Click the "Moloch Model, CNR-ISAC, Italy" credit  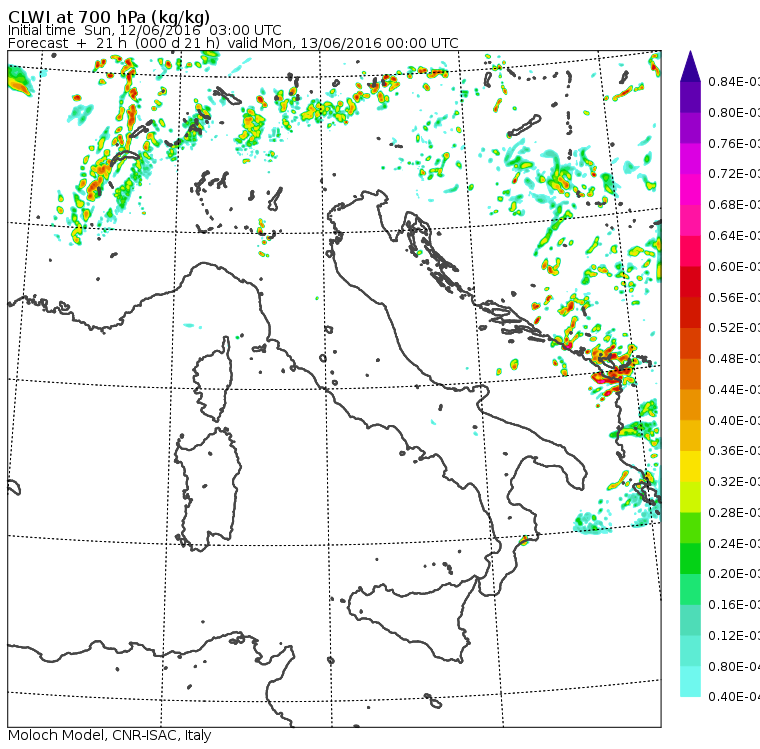tap(110, 735)
